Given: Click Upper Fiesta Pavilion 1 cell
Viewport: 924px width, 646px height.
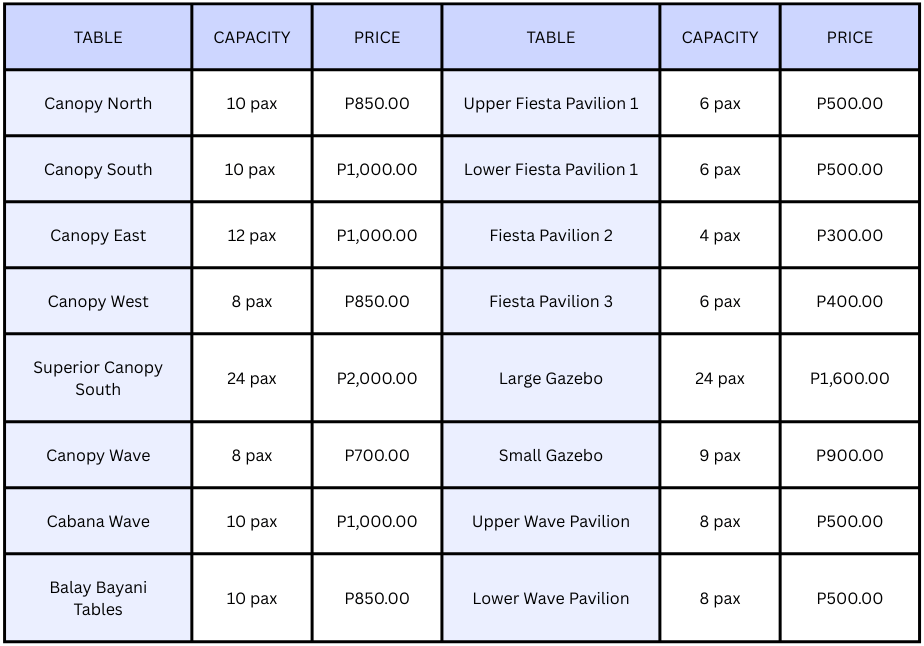Looking at the screenshot, I should click(550, 103).
